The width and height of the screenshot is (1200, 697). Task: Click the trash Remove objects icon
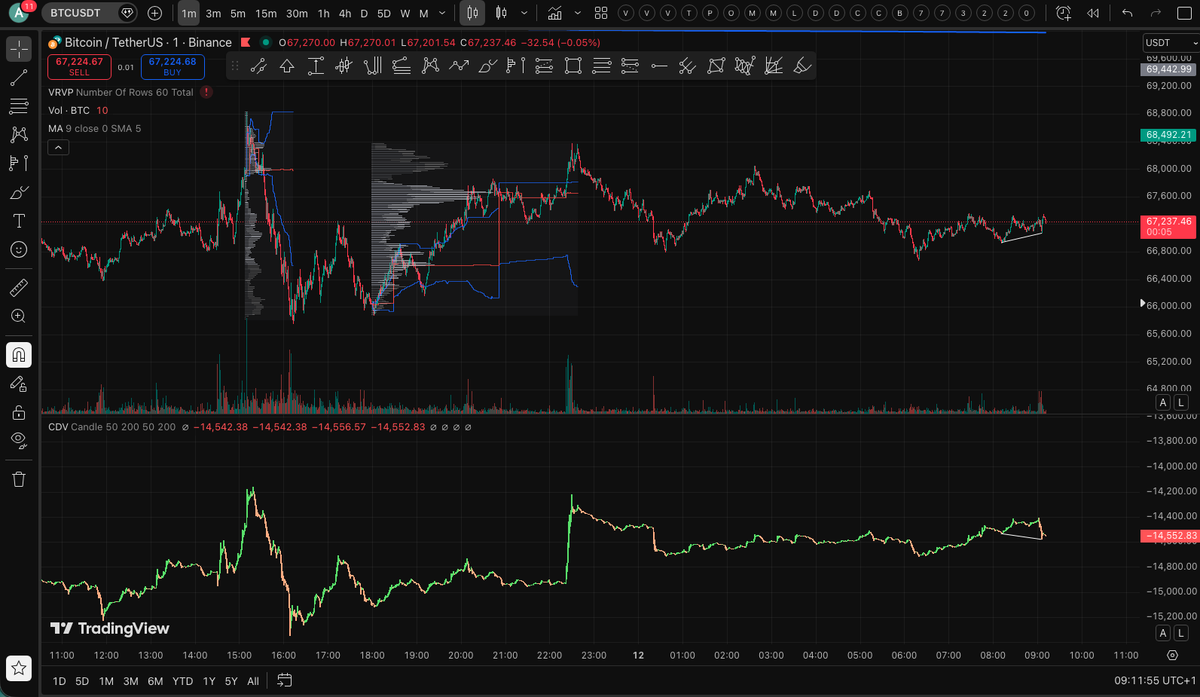pos(18,479)
